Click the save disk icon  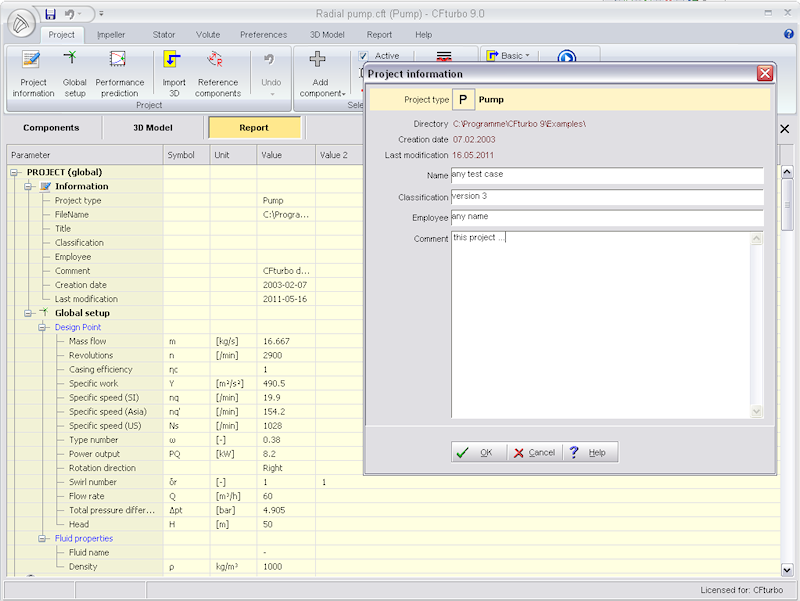pos(50,14)
